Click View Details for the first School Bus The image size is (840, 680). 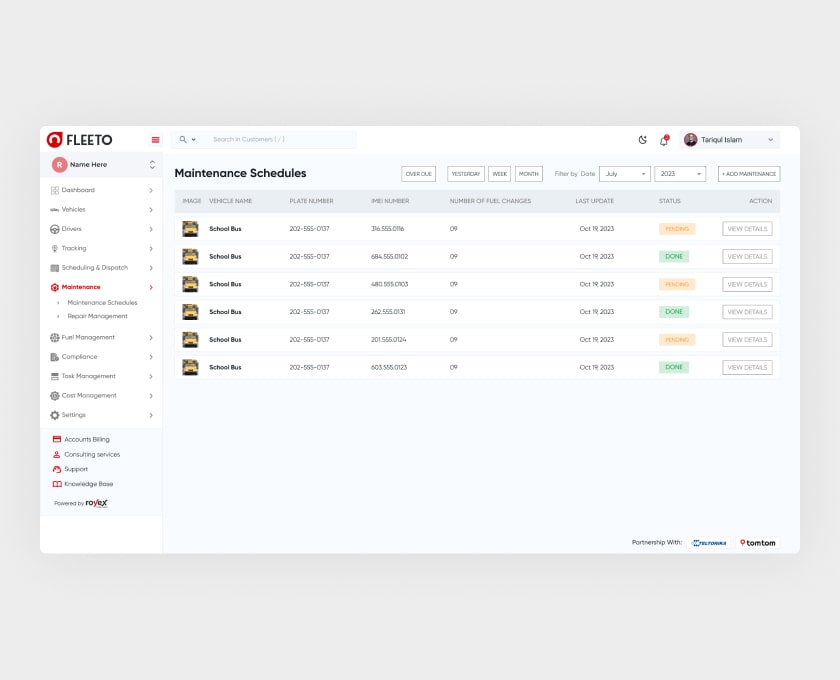pos(747,229)
